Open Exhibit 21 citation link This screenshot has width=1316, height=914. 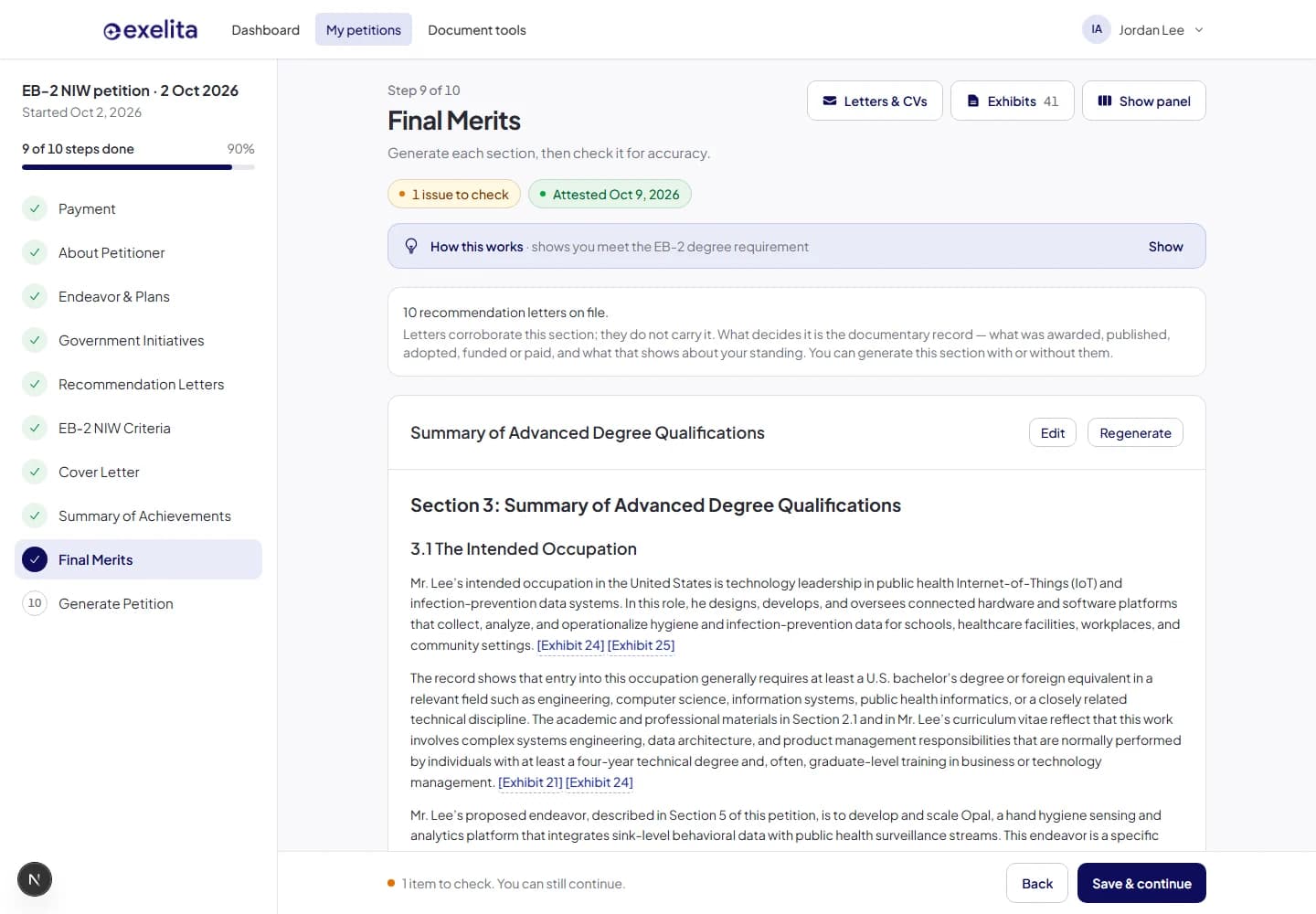(530, 782)
